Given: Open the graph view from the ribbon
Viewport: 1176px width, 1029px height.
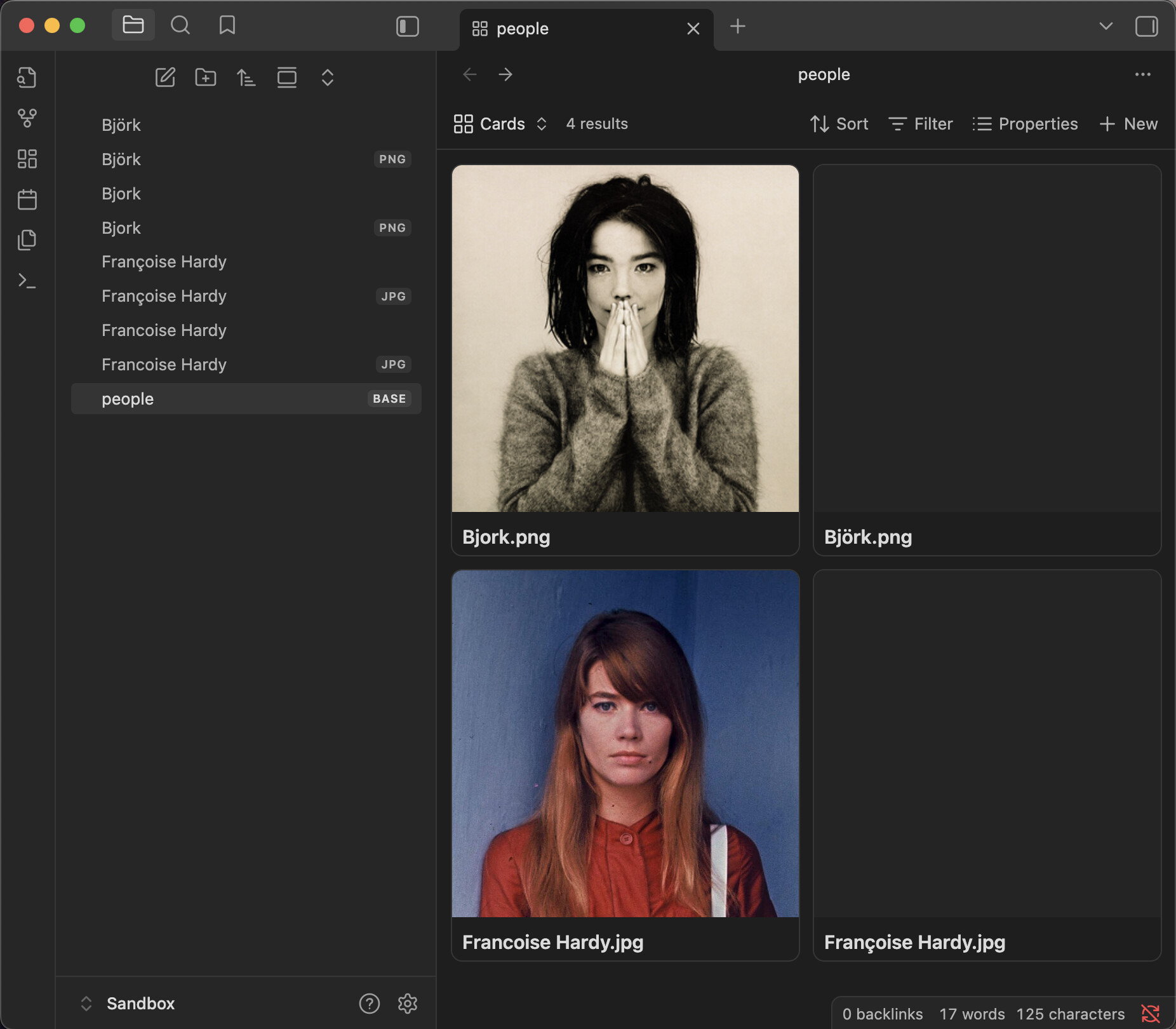Looking at the screenshot, I should pyautogui.click(x=27, y=118).
